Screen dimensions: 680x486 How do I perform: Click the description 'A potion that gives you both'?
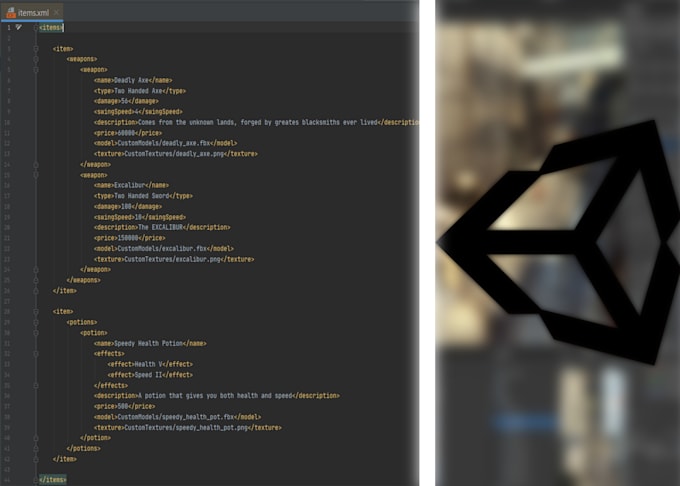click(217, 396)
